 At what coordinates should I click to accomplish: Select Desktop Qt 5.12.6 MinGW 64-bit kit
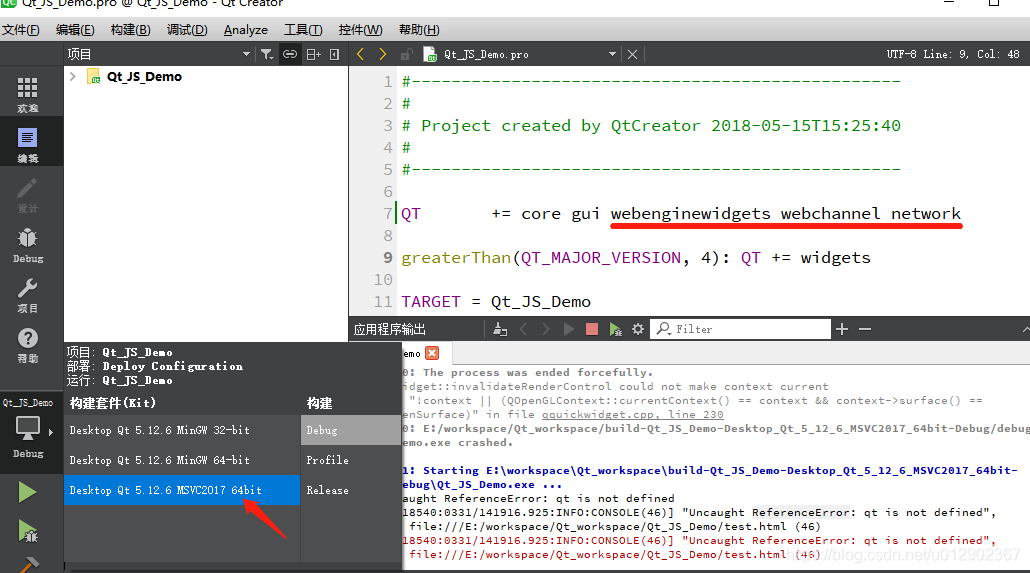(x=160, y=460)
